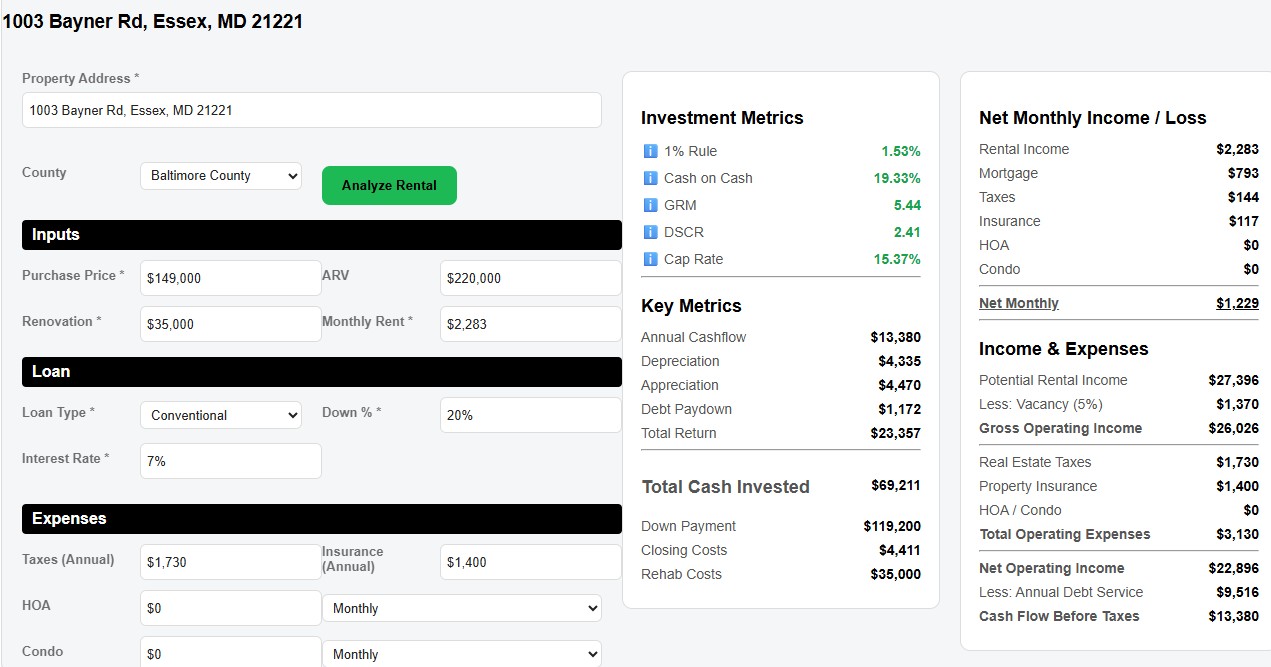
Task: Open the County dropdown
Action: 221,176
